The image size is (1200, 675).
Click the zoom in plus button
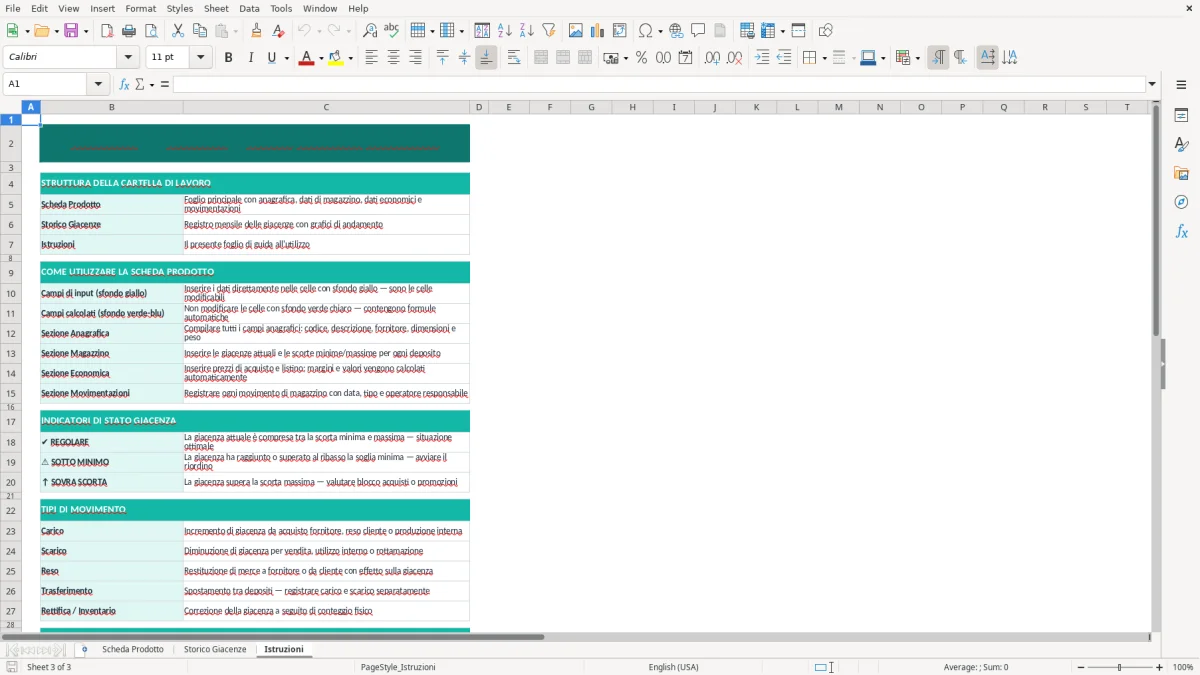pos(1160,667)
